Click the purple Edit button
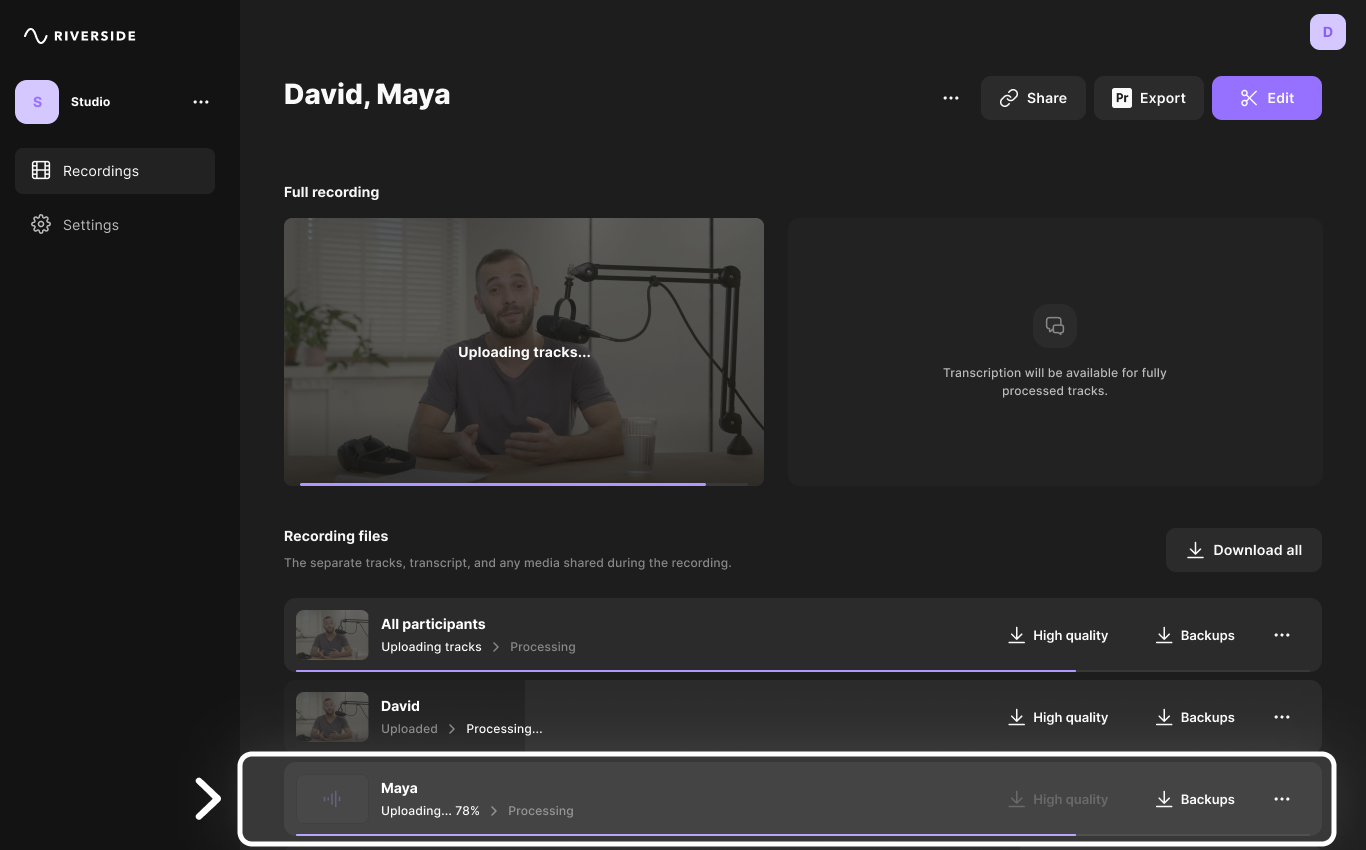 pyautogui.click(x=1266, y=98)
